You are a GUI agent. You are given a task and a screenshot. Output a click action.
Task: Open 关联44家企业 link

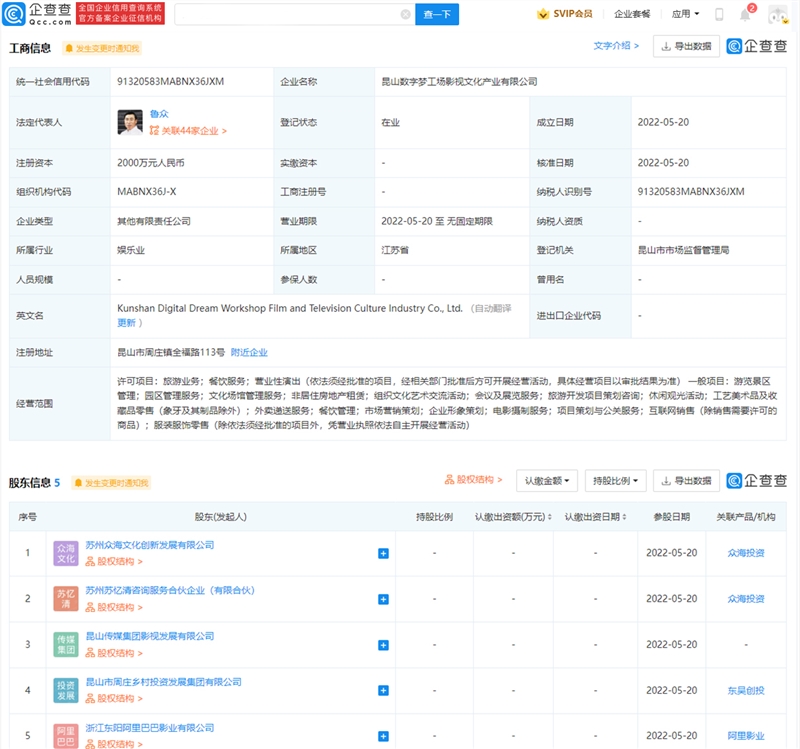[188, 131]
